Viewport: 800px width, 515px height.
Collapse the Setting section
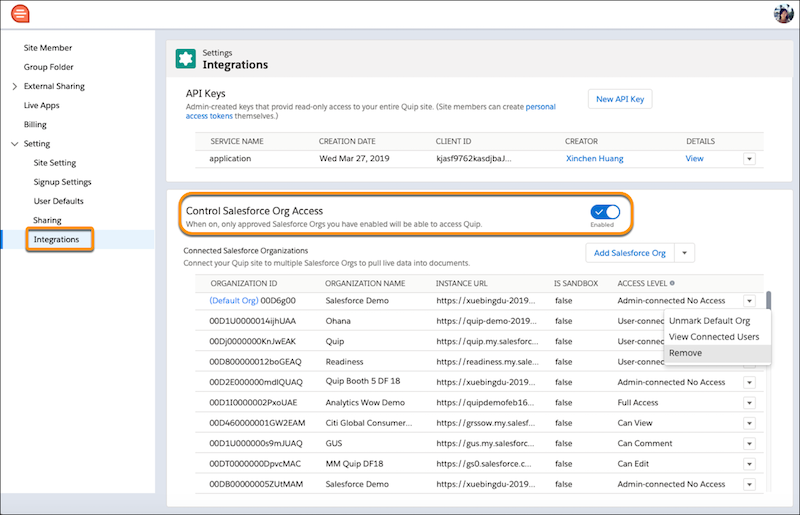click(14, 144)
